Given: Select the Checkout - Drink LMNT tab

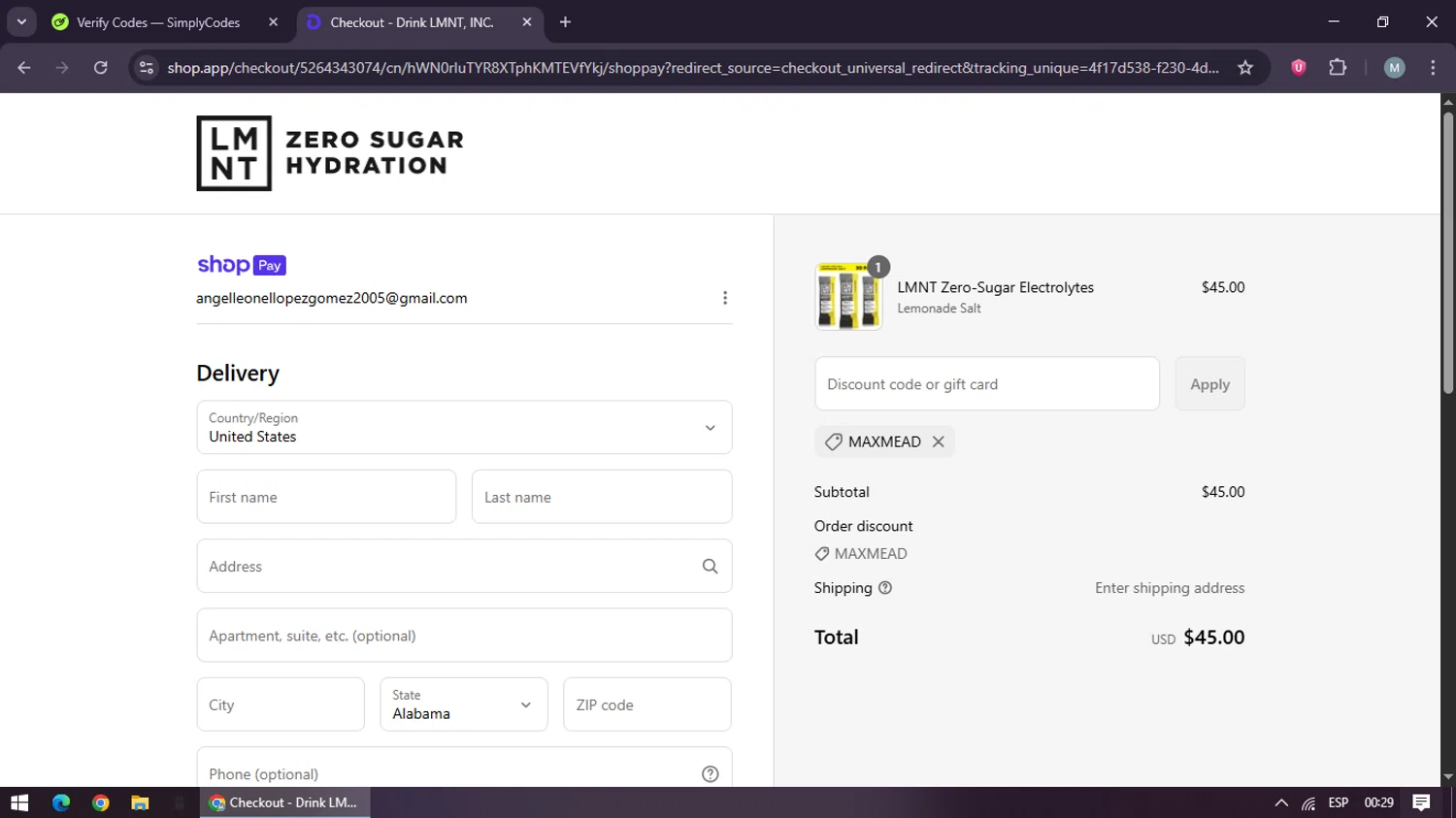Looking at the screenshot, I should 419,22.
